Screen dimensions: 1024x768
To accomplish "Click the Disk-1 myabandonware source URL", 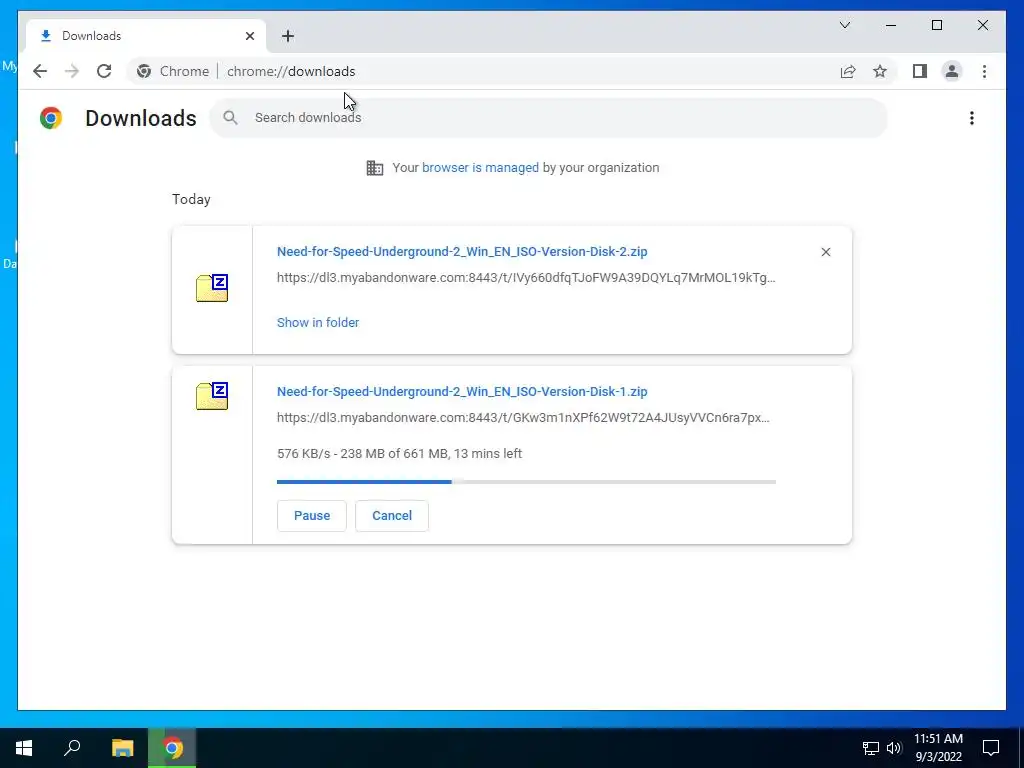I will pos(523,418).
